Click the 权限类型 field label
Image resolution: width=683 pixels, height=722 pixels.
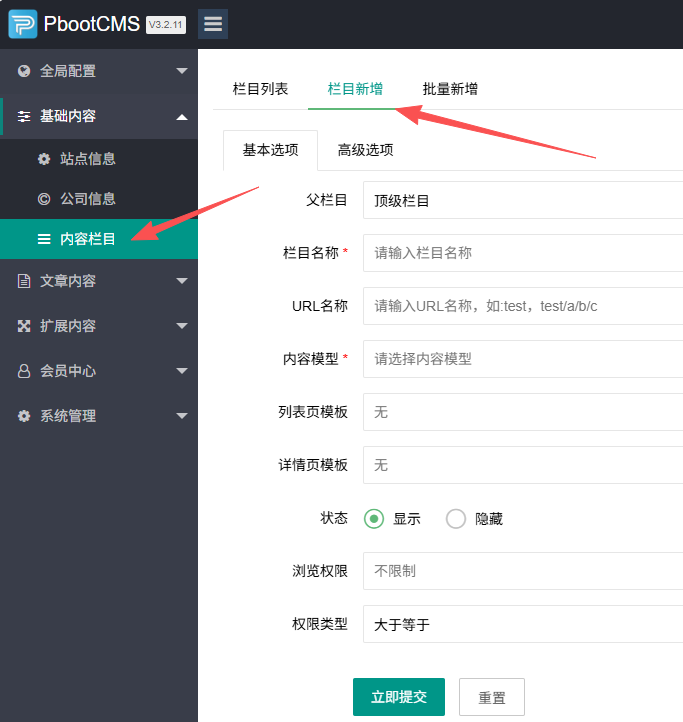pos(320,624)
